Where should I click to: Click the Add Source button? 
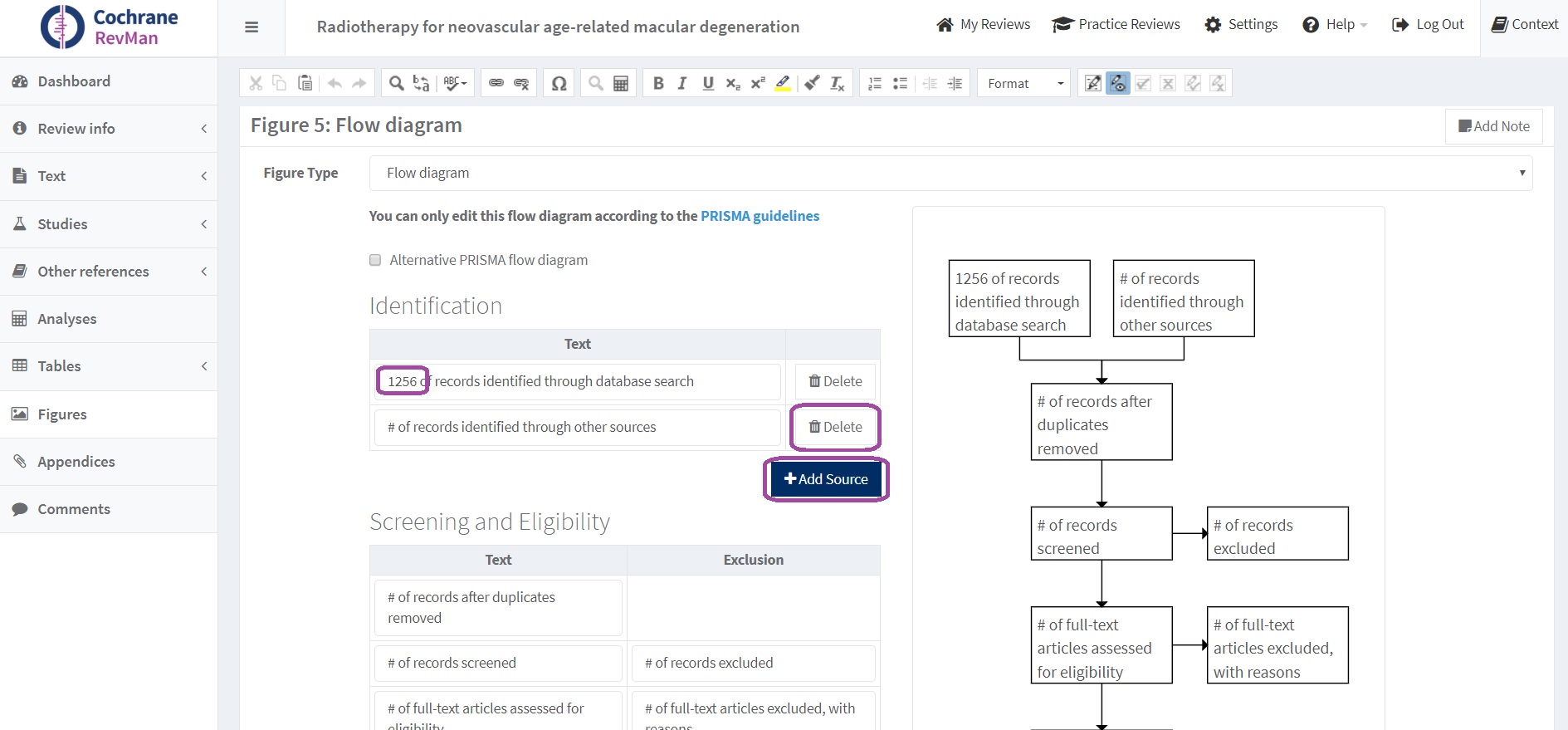coord(826,479)
